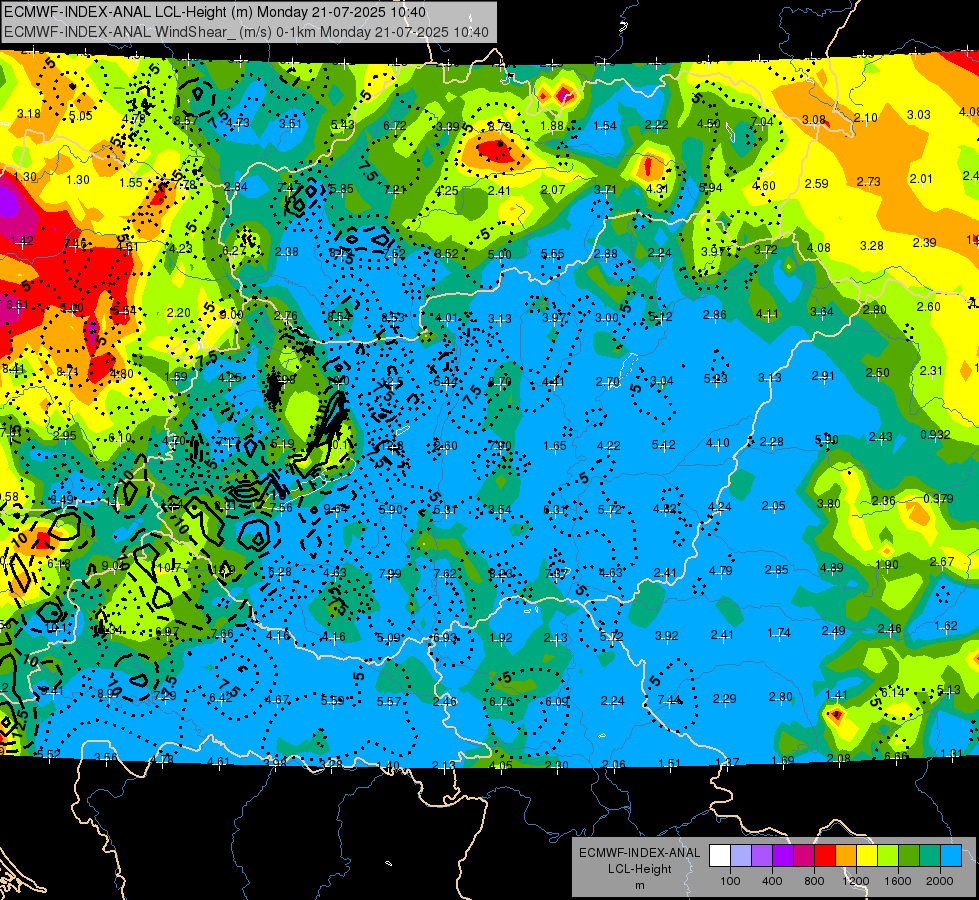Click the legend tick label 800
This screenshot has width=979, height=900.
tap(814, 881)
